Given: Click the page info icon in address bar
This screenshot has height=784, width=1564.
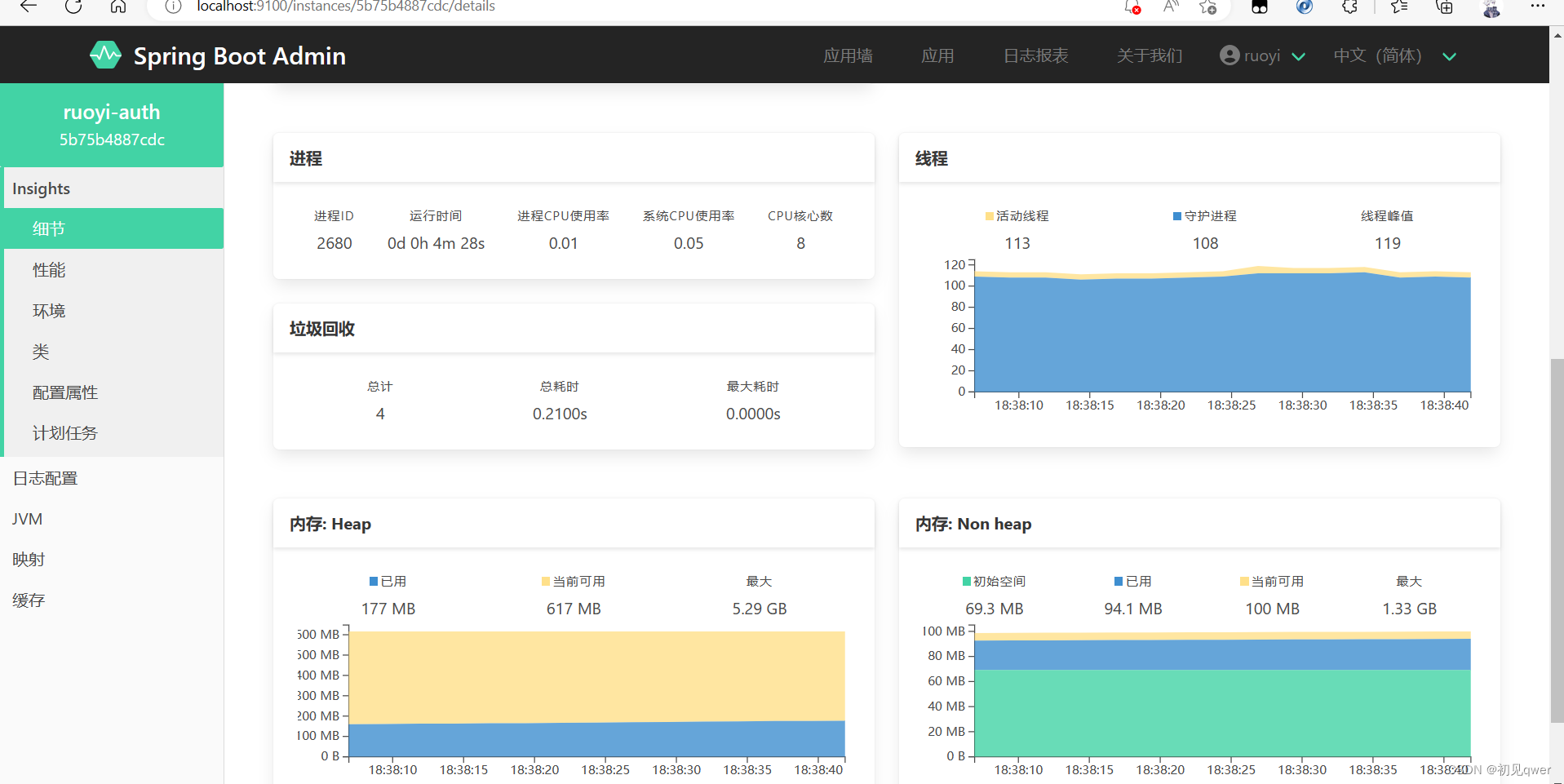Looking at the screenshot, I should (x=172, y=7).
